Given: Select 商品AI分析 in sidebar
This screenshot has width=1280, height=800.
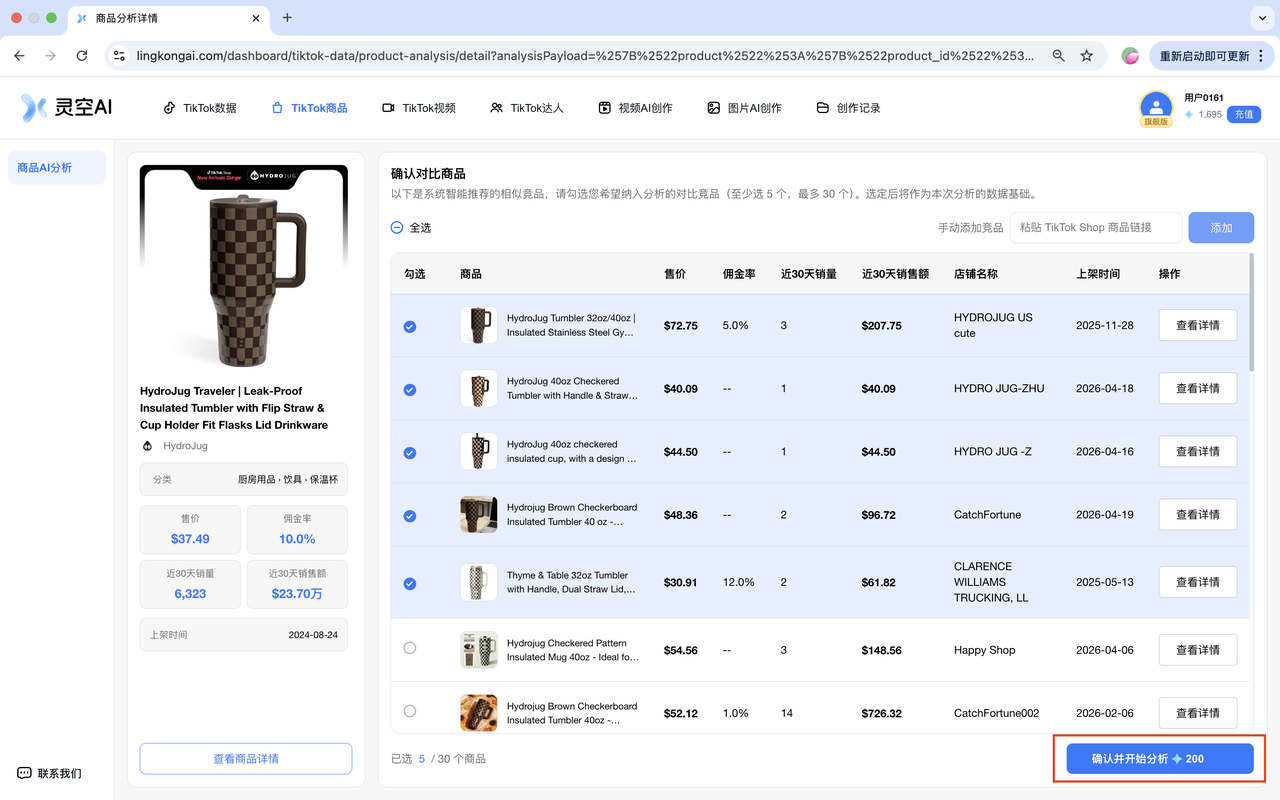Looking at the screenshot, I should tap(57, 168).
